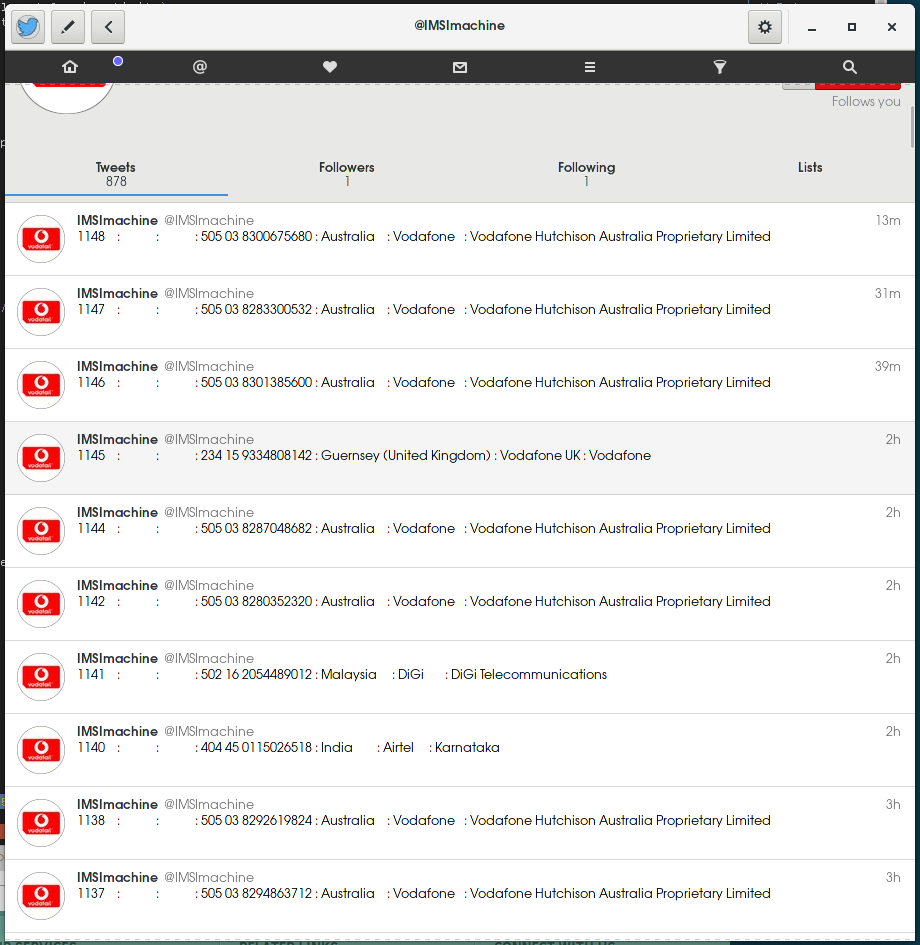
Task: Click avatar of tweet 1137
Action: pyautogui.click(x=41, y=895)
